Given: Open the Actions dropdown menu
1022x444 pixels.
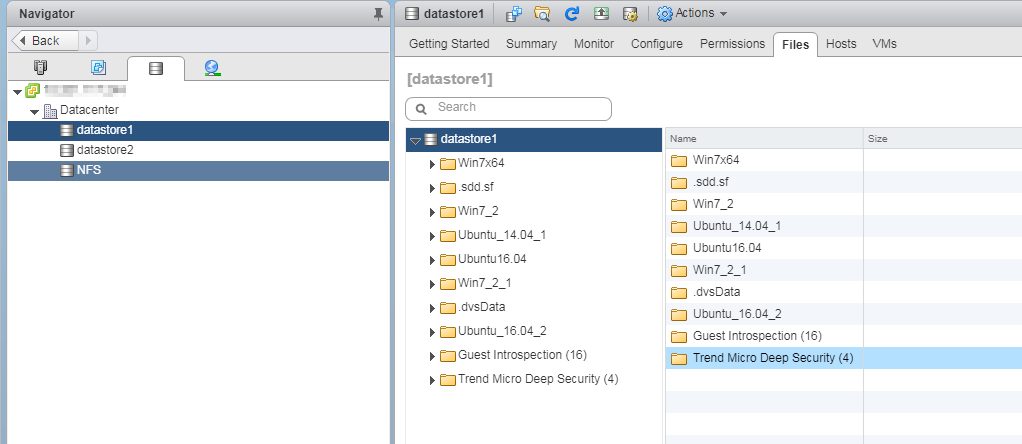Looking at the screenshot, I should point(692,14).
